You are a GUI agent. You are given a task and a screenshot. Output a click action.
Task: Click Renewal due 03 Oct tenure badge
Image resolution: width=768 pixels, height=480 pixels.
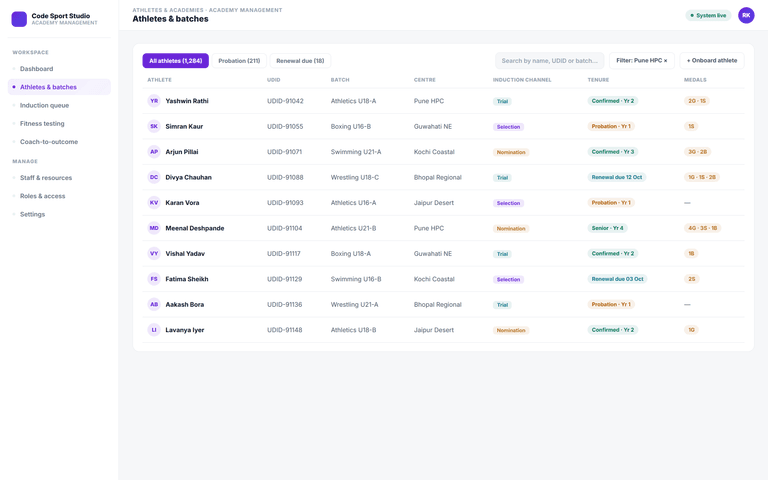(617, 279)
